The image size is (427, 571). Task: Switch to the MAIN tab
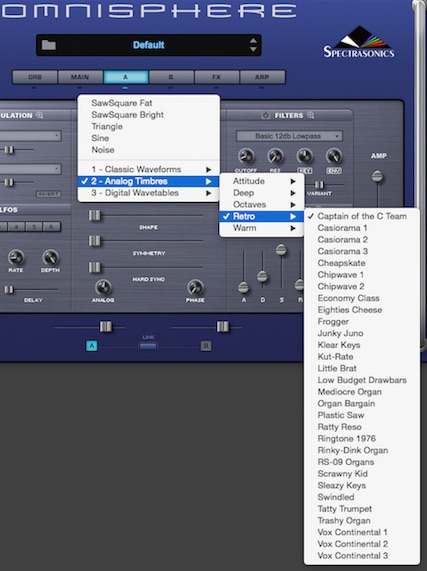[x=80, y=77]
